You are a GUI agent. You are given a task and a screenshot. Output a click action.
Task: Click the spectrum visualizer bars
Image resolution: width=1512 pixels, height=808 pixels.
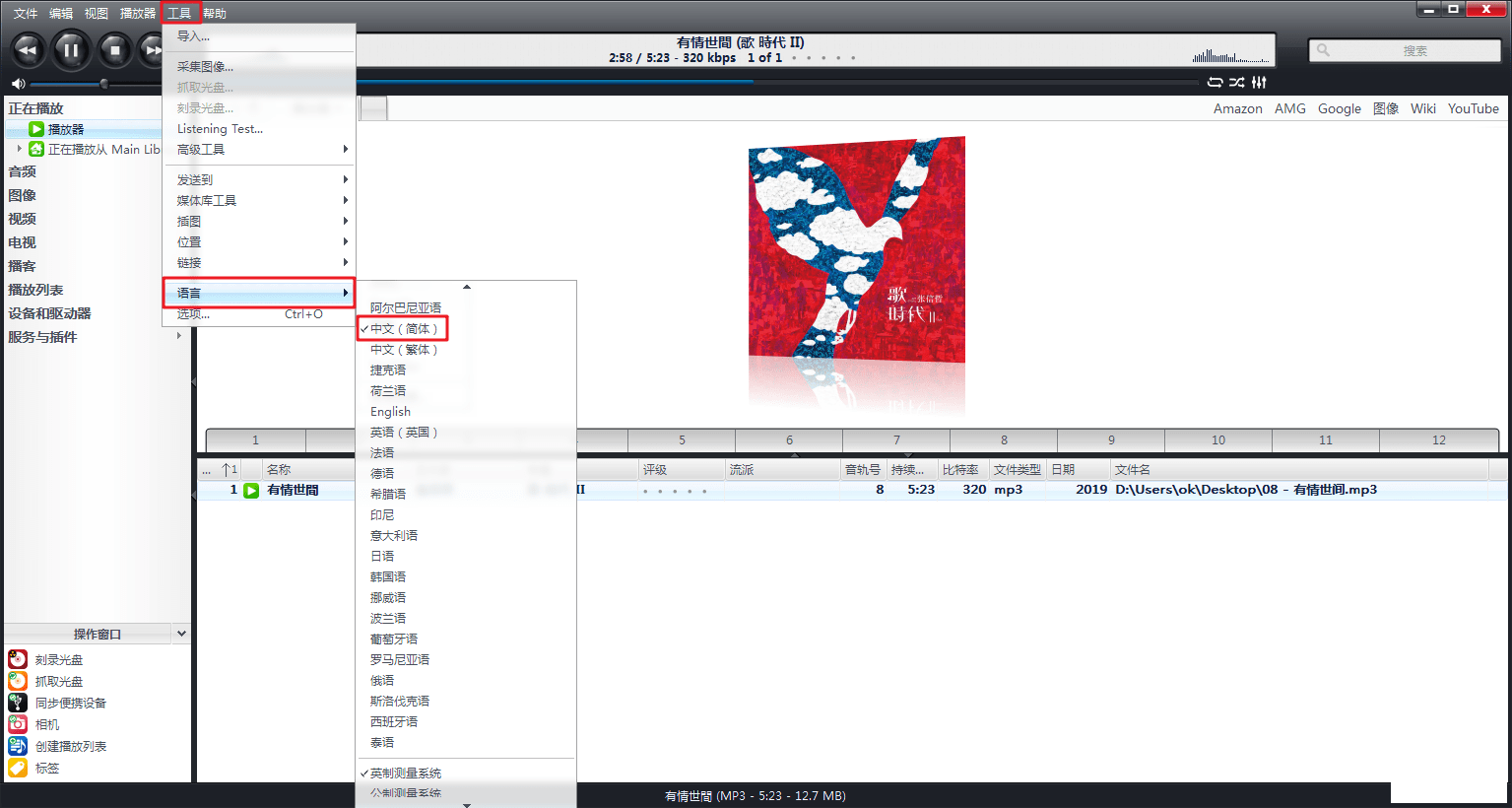click(1229, 56)
